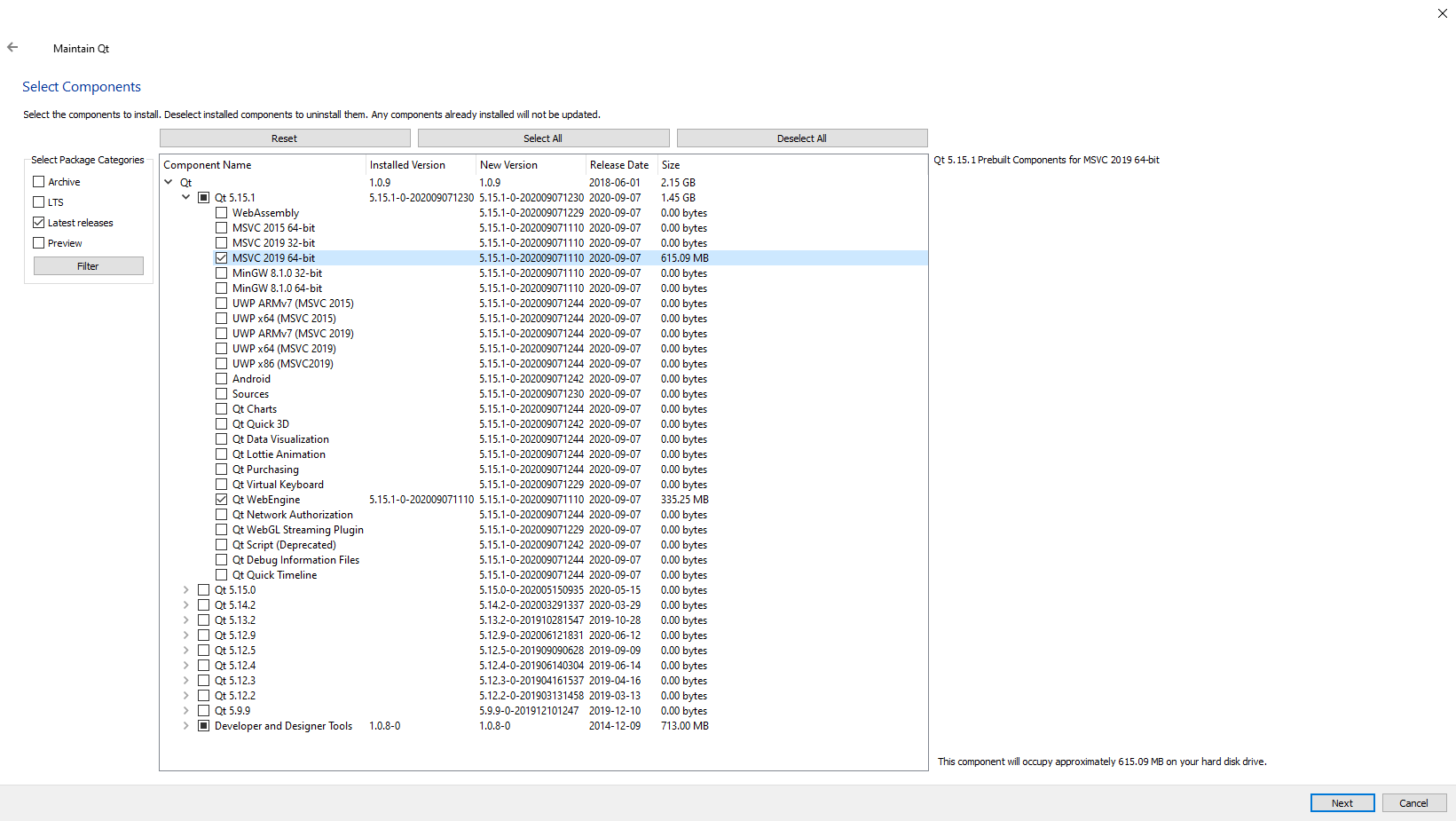Enable the Preview category checkbox

(39, 242)
